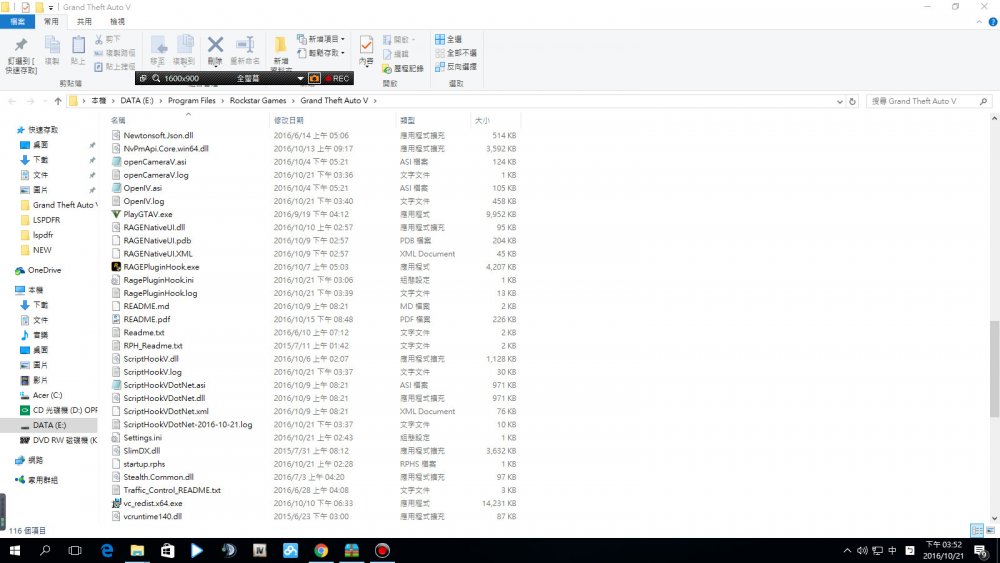Click the recorder camera screenshot icon
This screenshot has width=1000, height=563.
pos(314,78)
